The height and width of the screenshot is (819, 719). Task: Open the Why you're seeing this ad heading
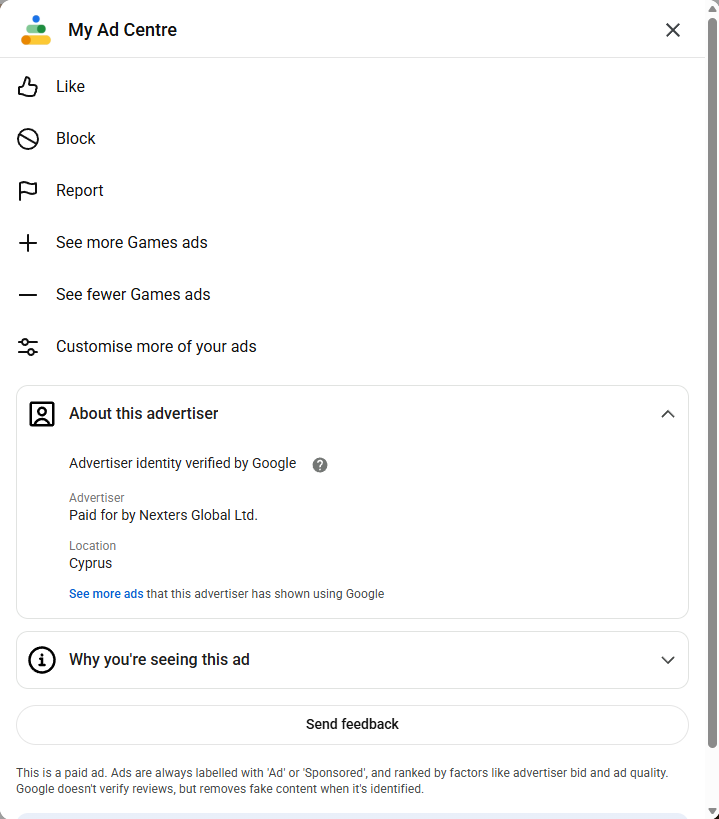(159, 660)
